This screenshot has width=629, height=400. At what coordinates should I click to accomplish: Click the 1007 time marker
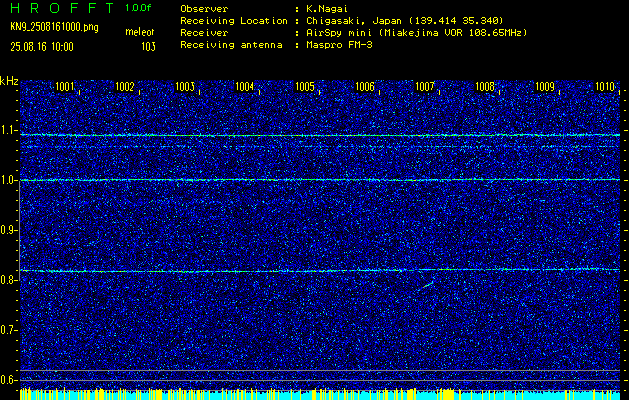point(425,86)
